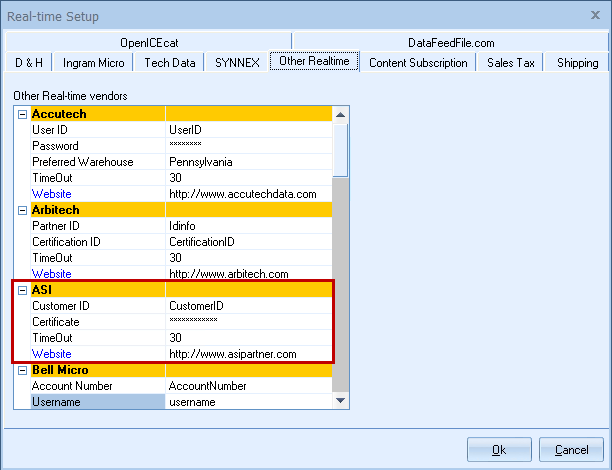Edit the Arbitech TimeOut value
The width and height of the screenshot is (612, 470).
pyautogui.click(x=249, y=258)
